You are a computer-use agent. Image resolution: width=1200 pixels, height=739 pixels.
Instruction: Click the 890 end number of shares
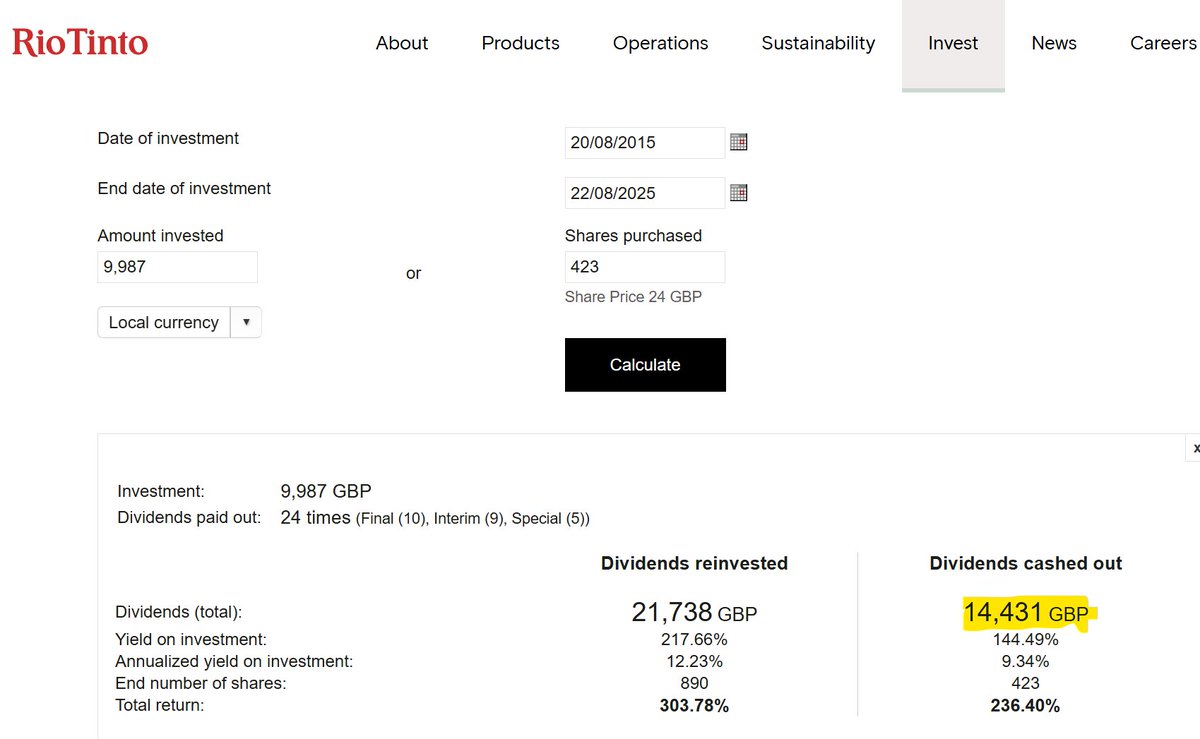[694, 683]
